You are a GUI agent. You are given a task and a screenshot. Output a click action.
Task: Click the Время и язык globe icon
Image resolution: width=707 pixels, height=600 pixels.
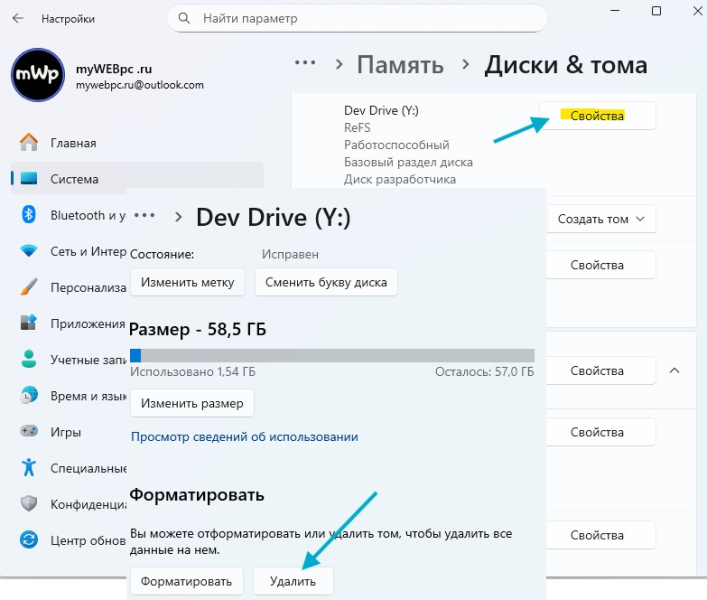click(x=29, y=395)
